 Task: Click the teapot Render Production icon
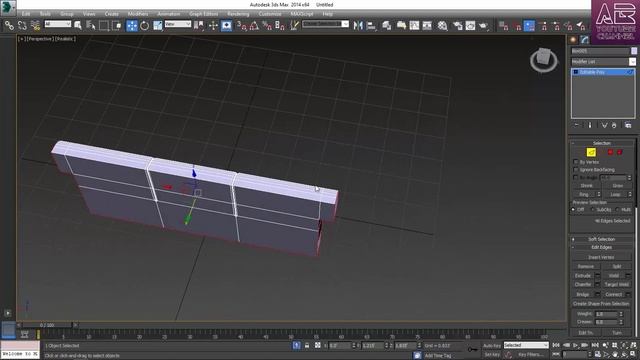click(484, 26)
